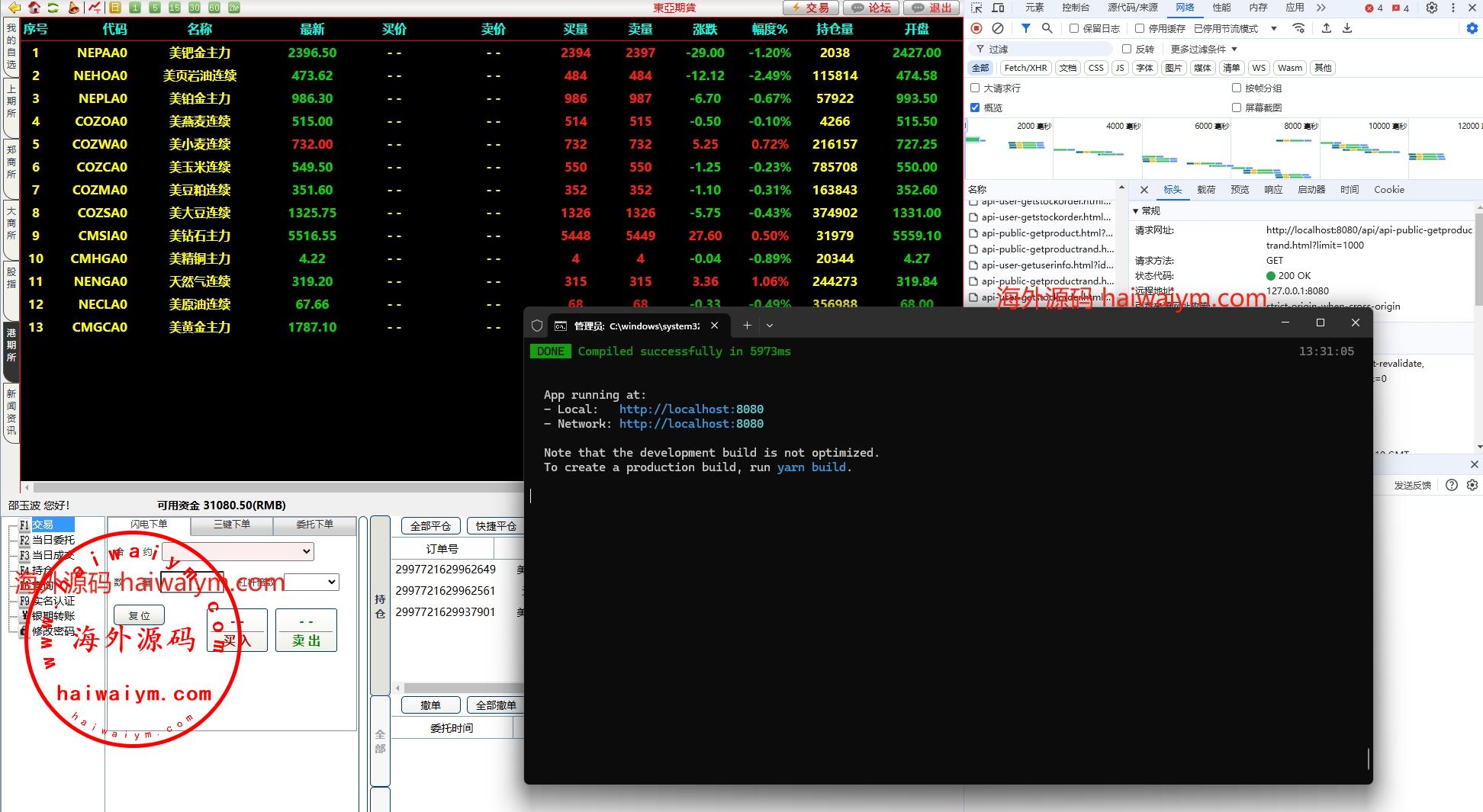Click the 全部平仓 button

coord(430,526)
